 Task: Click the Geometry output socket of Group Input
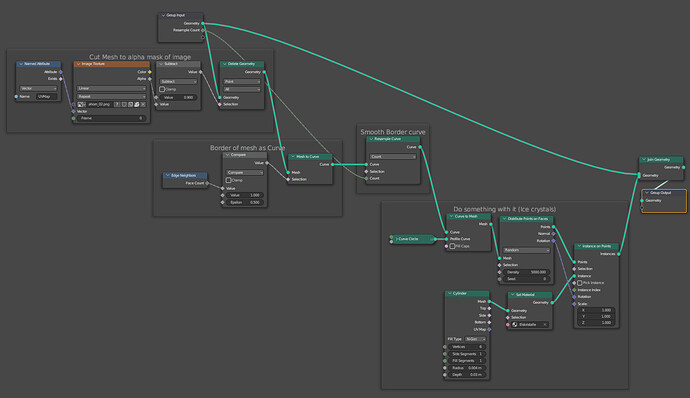(x=203, y=23)
